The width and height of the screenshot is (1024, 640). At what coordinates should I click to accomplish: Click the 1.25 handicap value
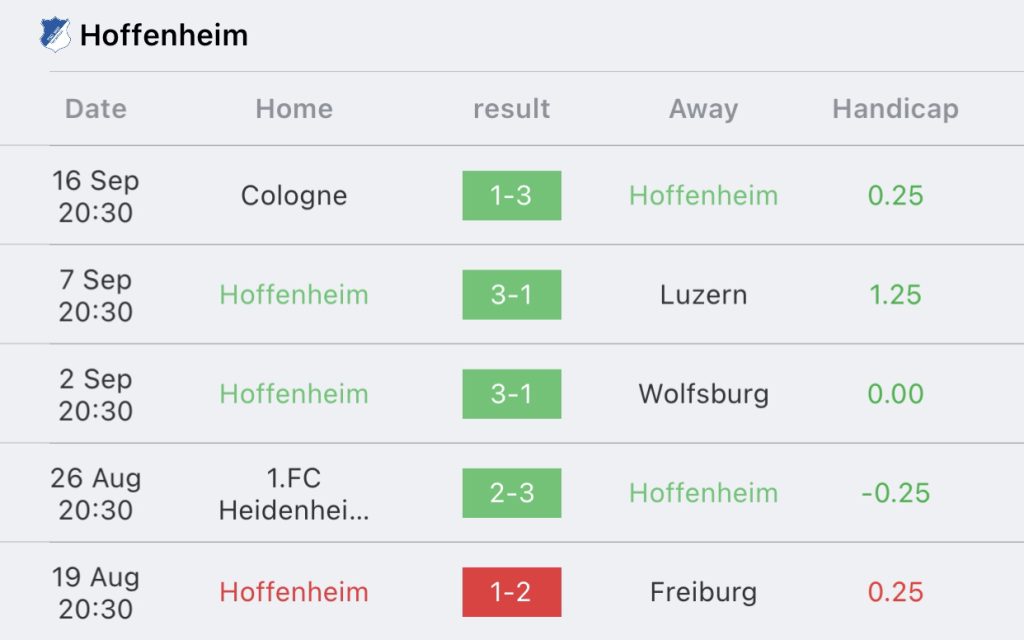[x=895, y=295]
